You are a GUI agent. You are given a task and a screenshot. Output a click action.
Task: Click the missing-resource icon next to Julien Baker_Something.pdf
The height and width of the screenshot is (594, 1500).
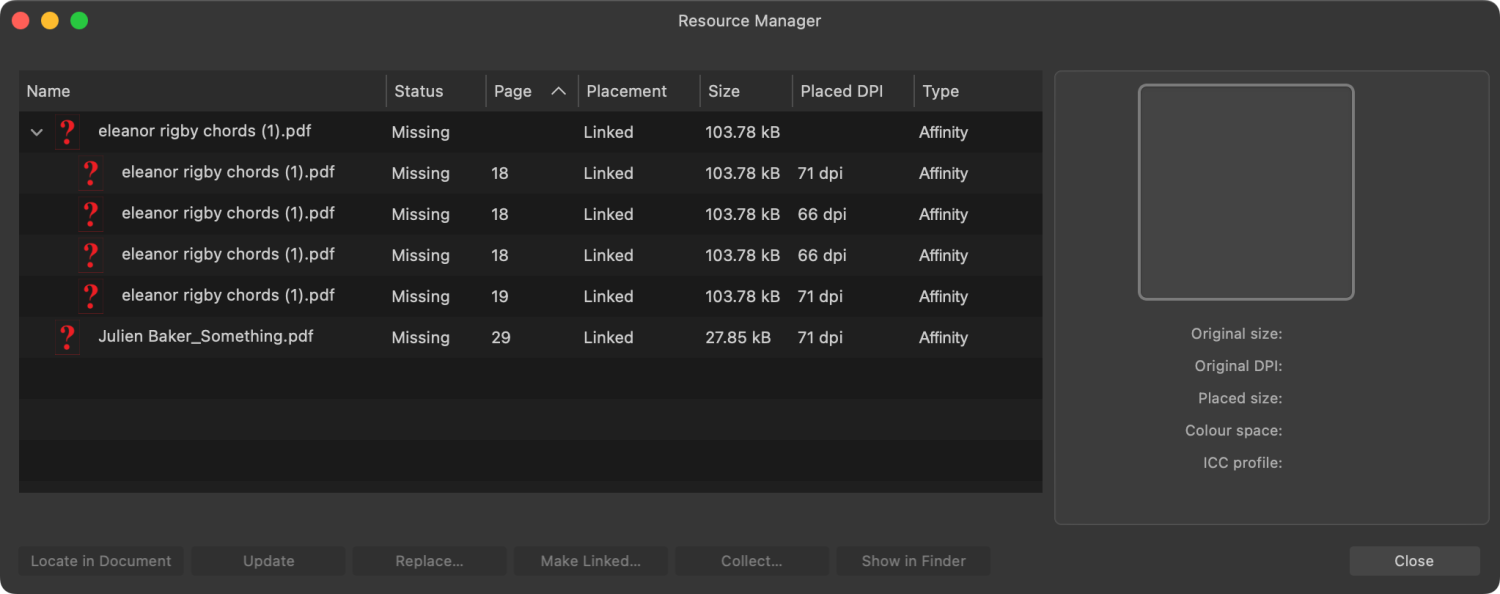[x=67, y=337]
